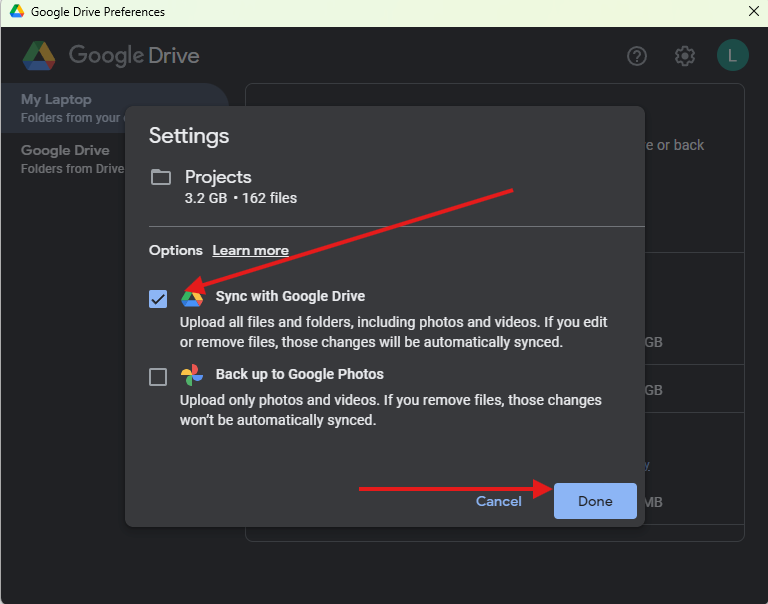Click the Back up to Google Photos label
The image size is (768, 604).
click(299, 374)
